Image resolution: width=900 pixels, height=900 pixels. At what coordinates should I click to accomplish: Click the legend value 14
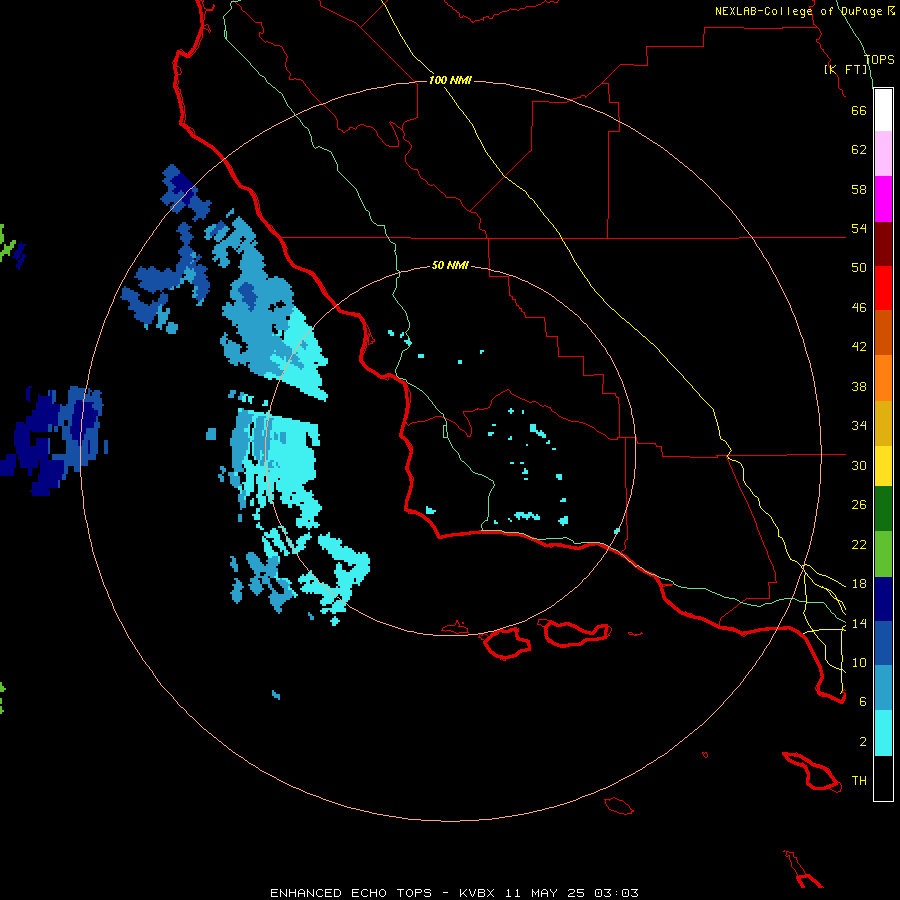pyautogui.click(x=859, y=623)
